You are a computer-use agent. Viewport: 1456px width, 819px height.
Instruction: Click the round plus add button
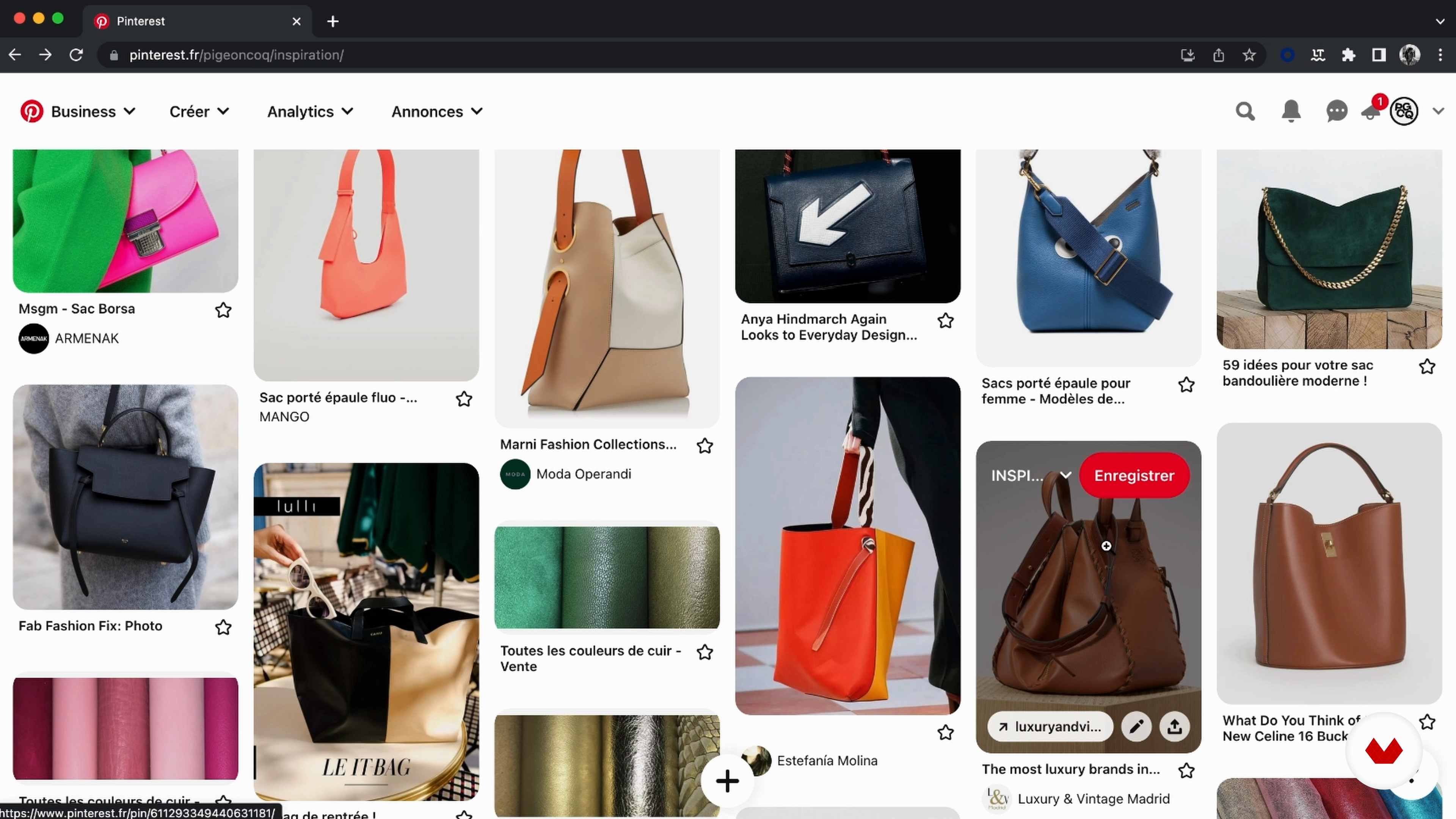coord(727,781)
